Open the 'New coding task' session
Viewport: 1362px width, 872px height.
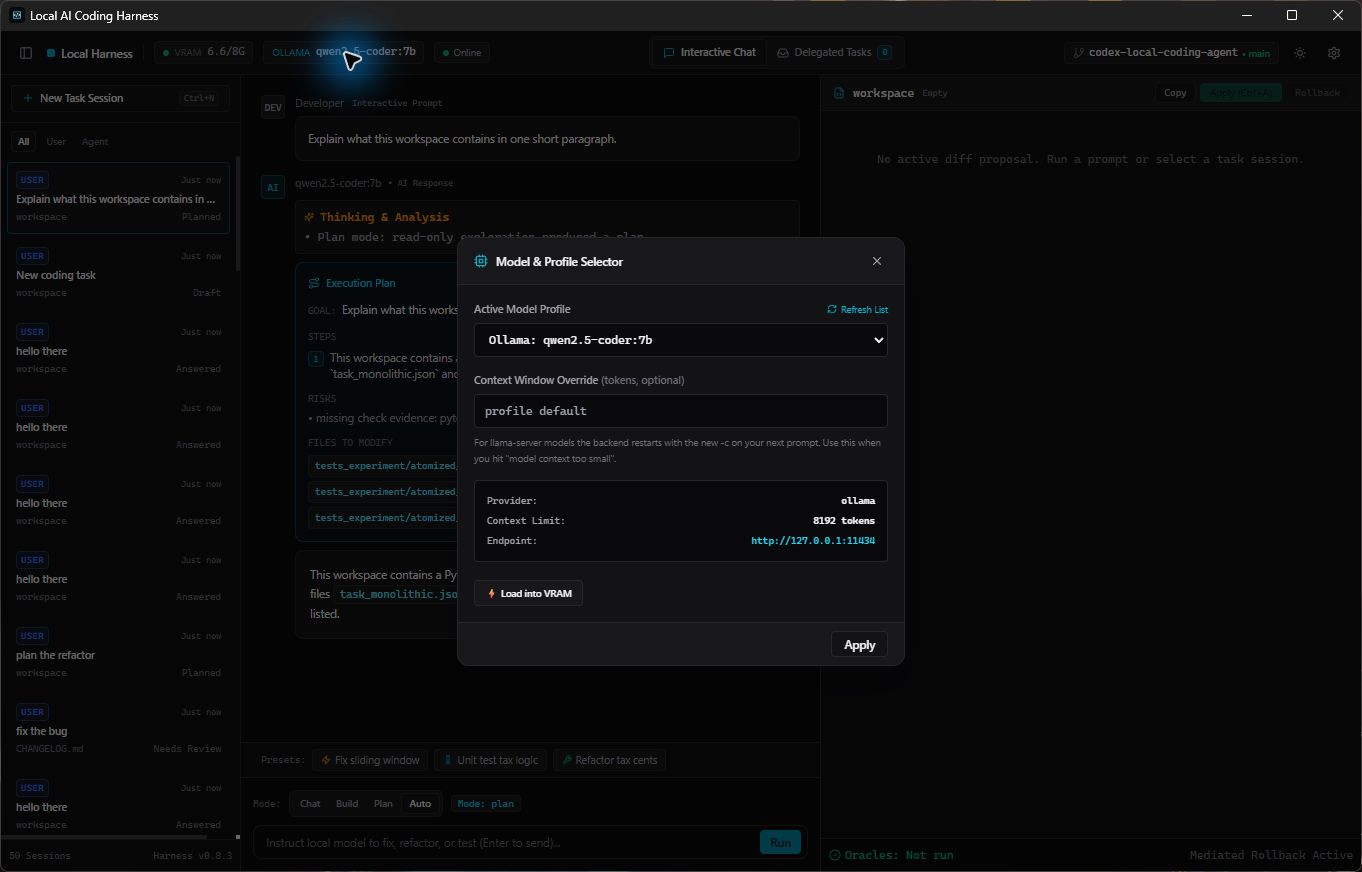[118, 274]
